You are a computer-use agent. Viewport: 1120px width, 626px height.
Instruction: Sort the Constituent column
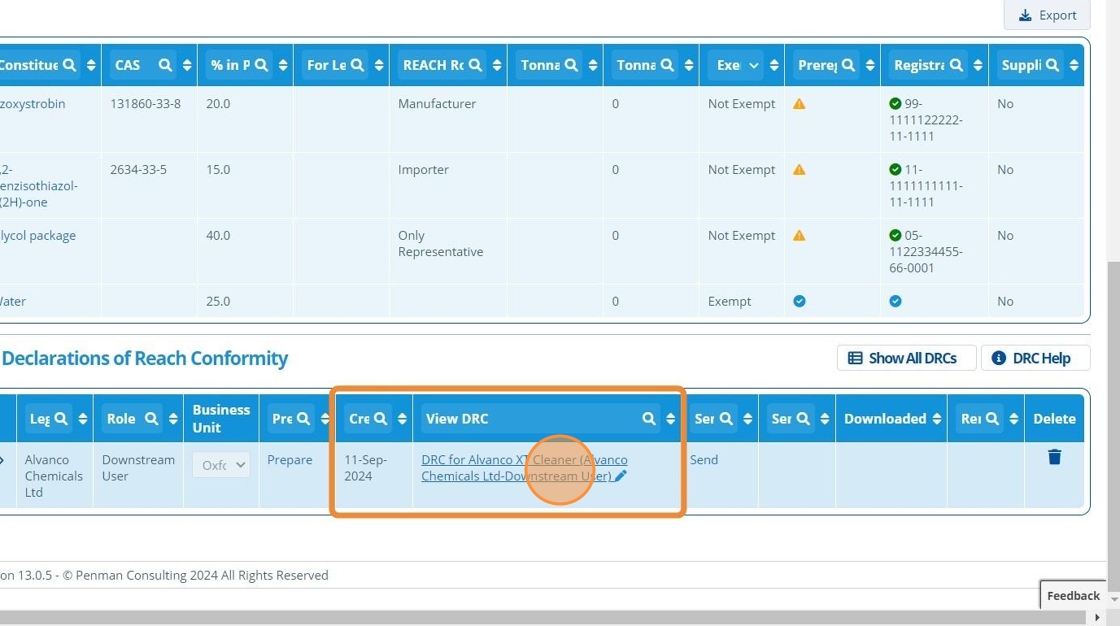pyautogui.click(x=91, y=65)
